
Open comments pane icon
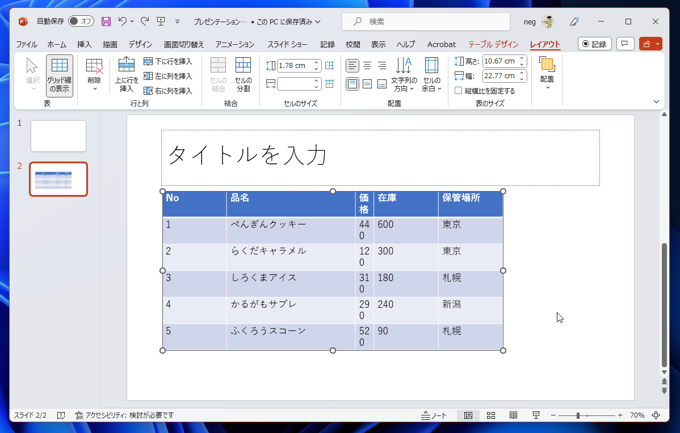coord(625,44)
